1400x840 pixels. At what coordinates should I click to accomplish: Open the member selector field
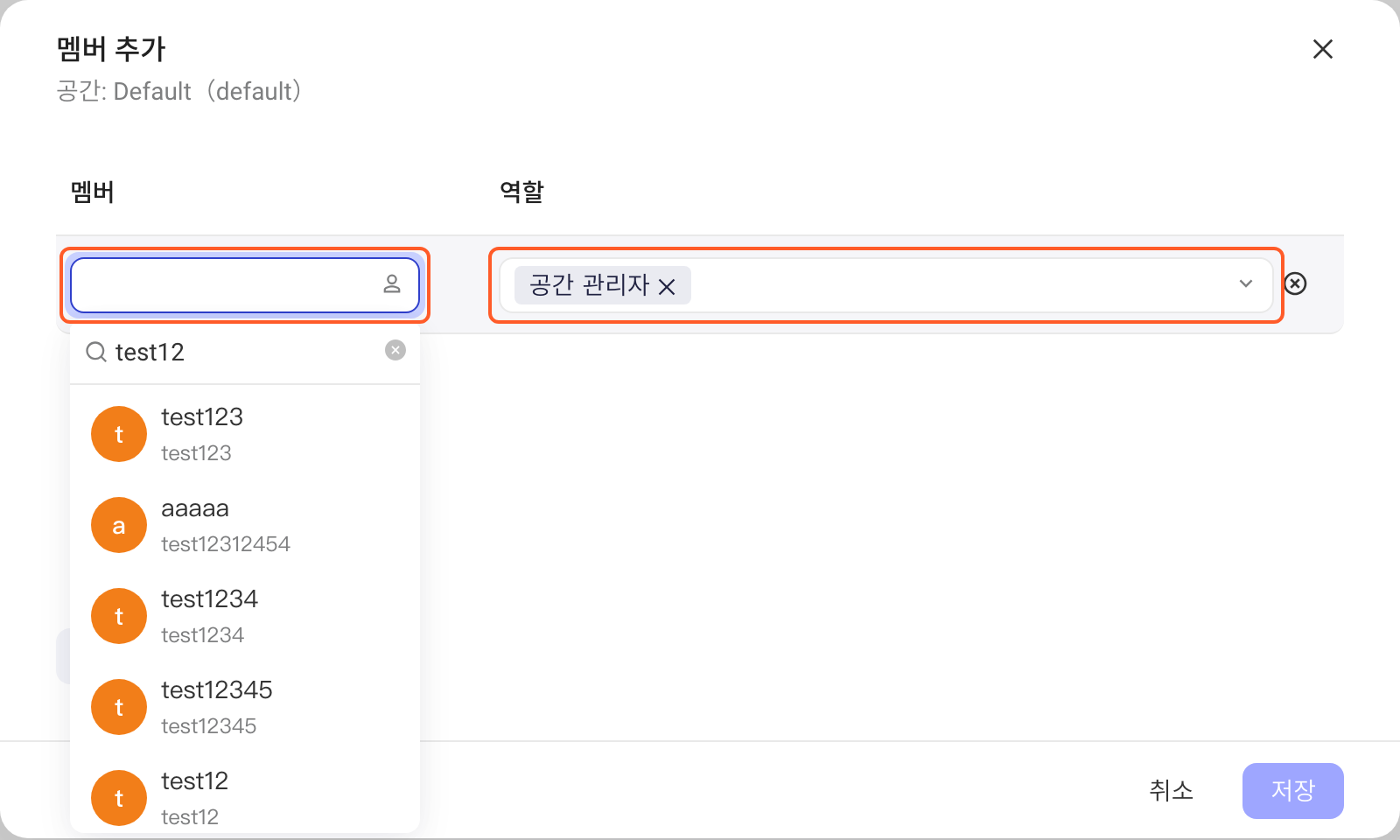(245, 285)
